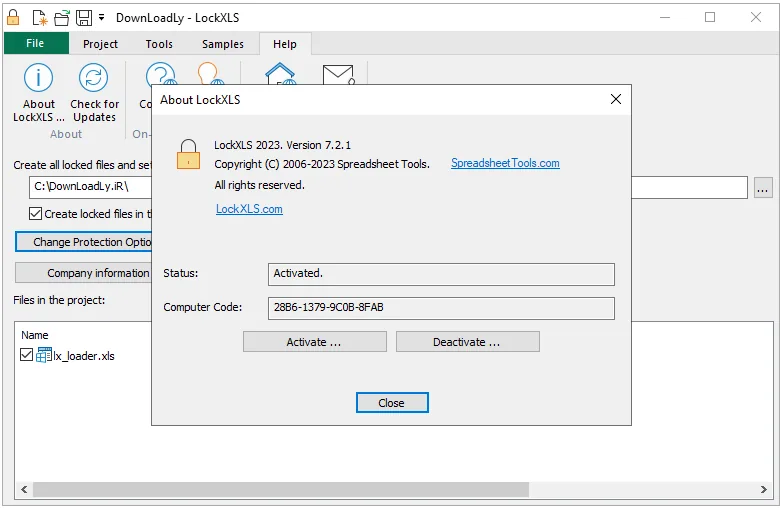Click the Computer Code text field

441,308
